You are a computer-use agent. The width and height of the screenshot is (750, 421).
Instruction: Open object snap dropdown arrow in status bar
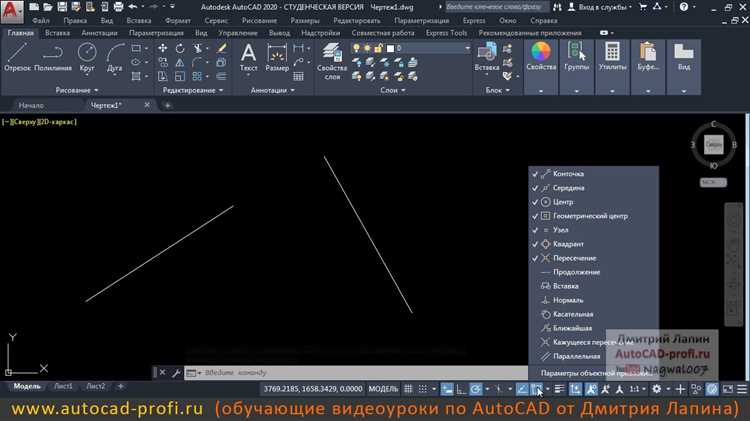(547, 389)
